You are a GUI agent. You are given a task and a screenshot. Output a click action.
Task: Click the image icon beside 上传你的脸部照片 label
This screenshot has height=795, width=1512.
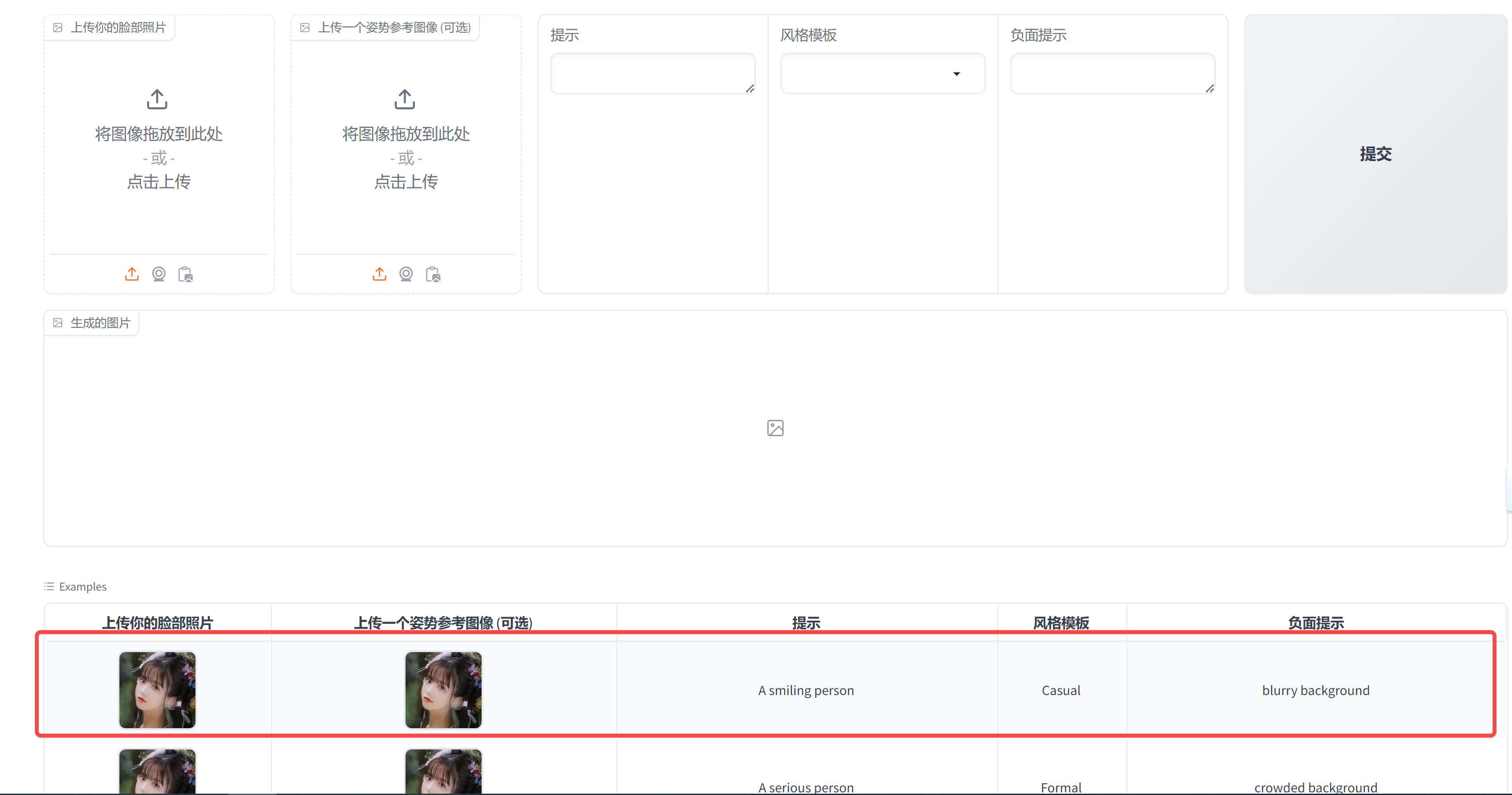coord(57,27)
